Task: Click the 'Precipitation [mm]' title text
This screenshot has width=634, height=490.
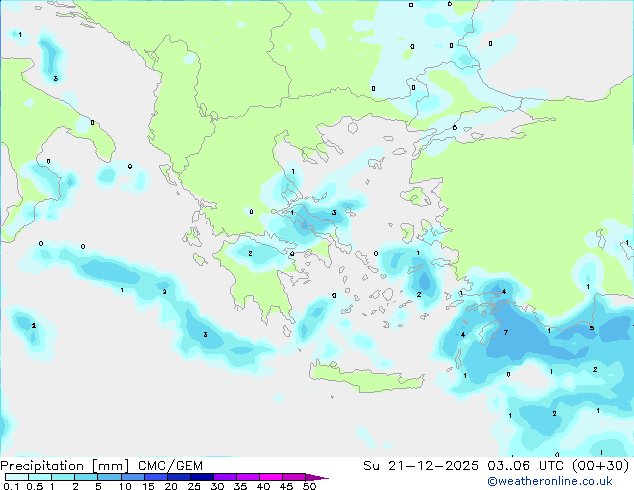Action: pyautogui.click(x=65, y=466)
